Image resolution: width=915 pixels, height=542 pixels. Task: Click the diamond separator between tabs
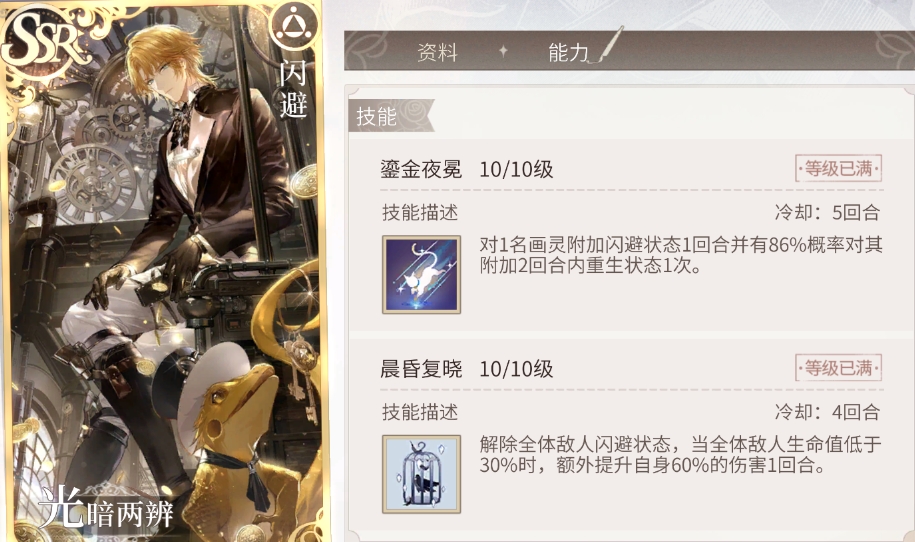click(x=503, y=52)
